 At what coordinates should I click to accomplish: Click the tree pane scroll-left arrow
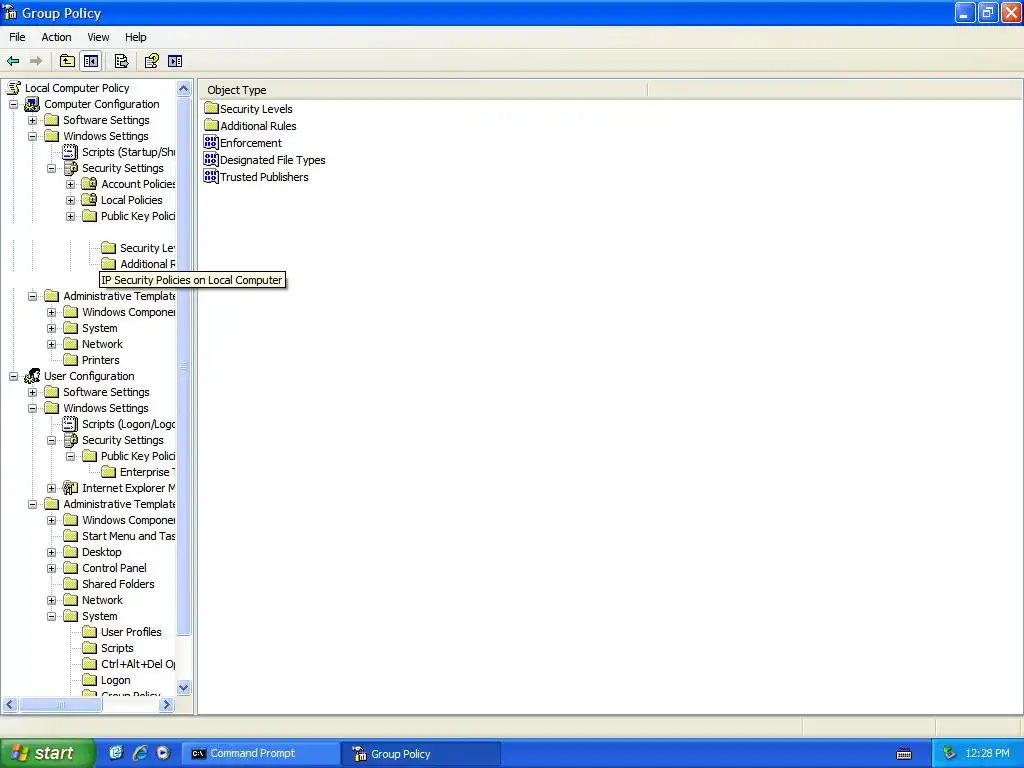pos(10,705)
